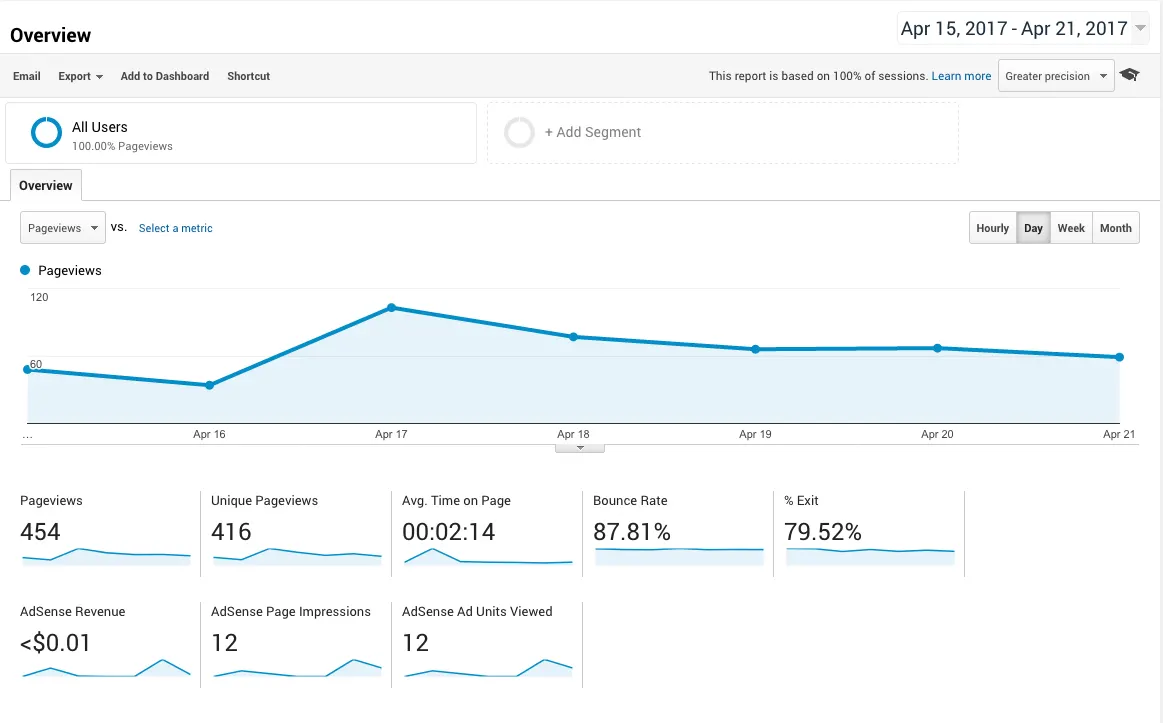
Task: Click the empty Add Segment circle icon
Action: click(519, 132)
